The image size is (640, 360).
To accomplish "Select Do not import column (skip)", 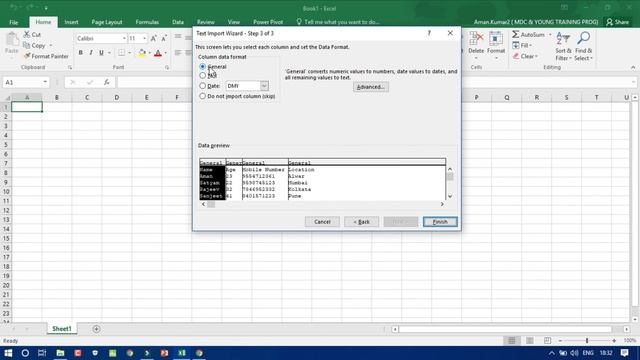I will (202, 96).
